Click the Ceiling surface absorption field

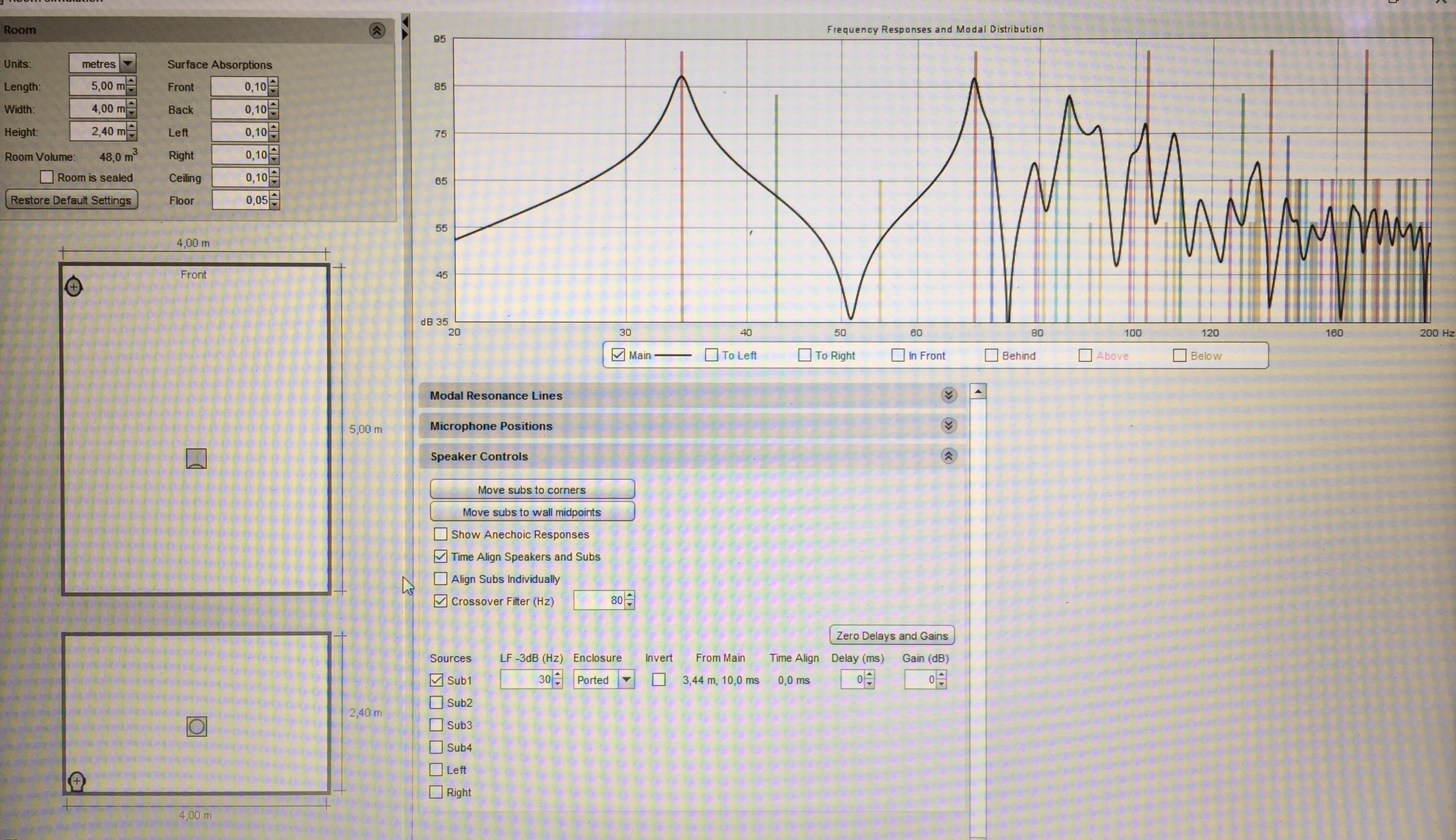pyautogui.click(x=239, y=177)
